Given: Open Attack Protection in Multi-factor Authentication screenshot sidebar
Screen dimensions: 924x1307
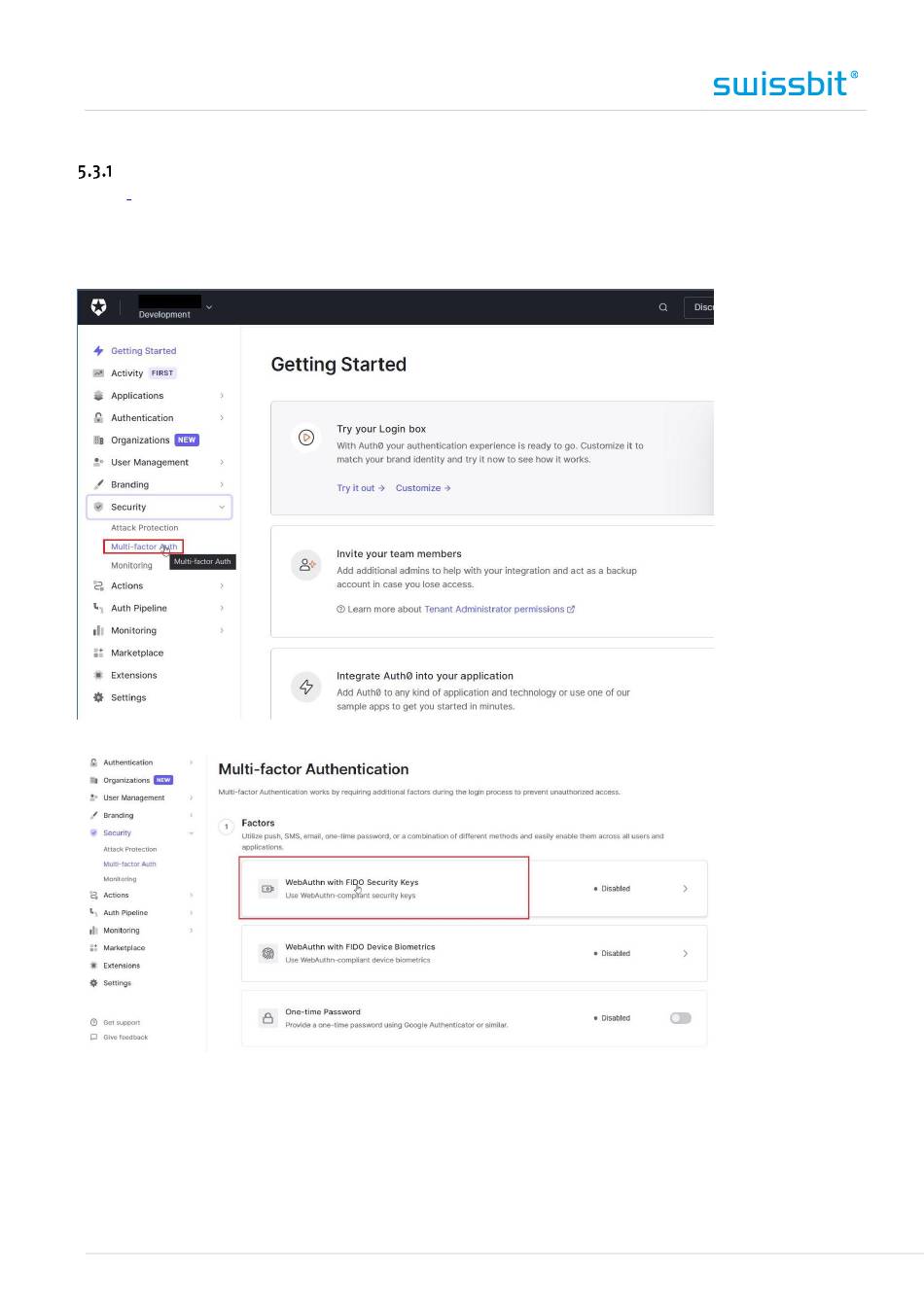Looking at the screenshot, I should click(130, 849).
